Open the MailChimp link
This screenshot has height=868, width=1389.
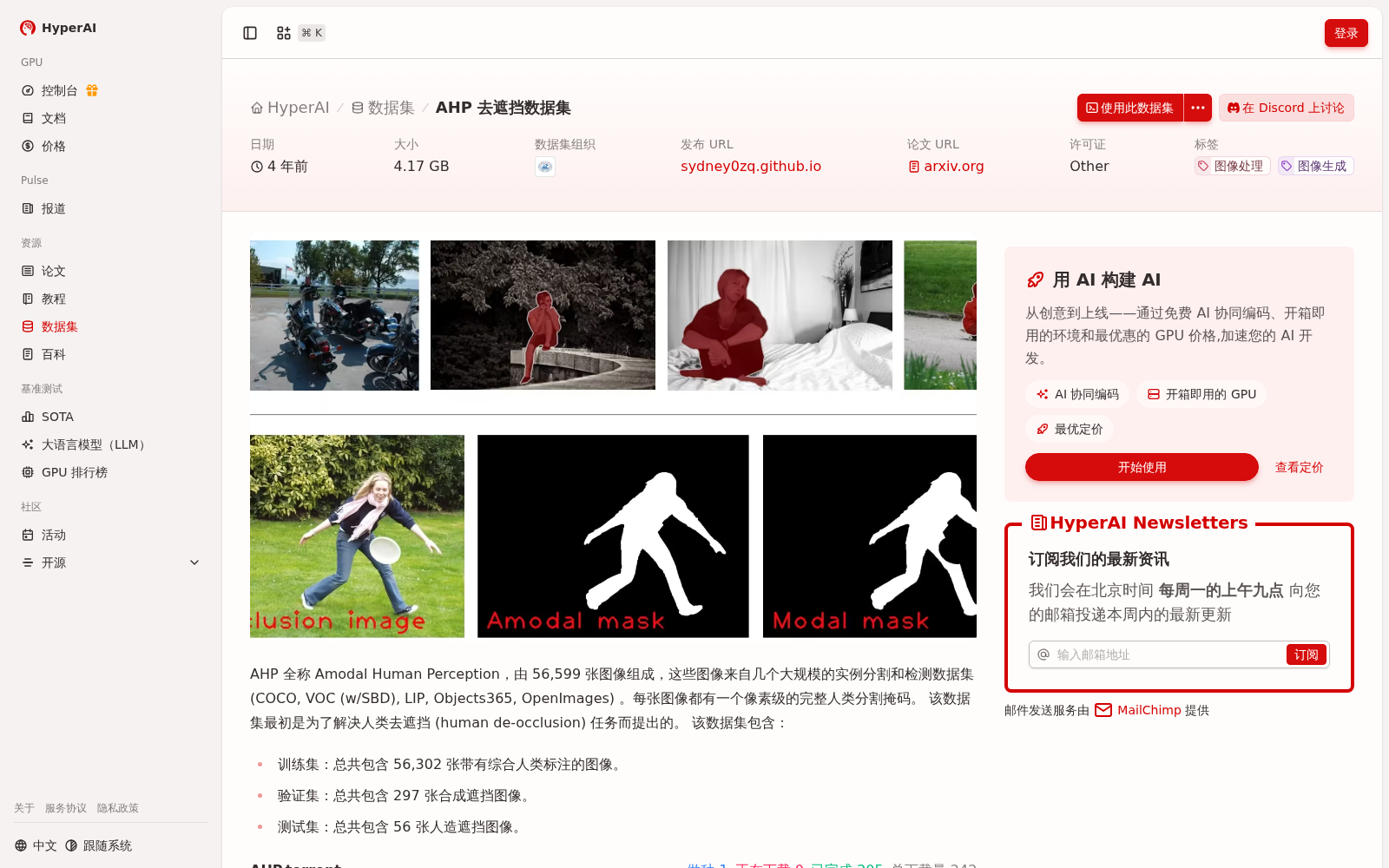tap(1151, 710)
